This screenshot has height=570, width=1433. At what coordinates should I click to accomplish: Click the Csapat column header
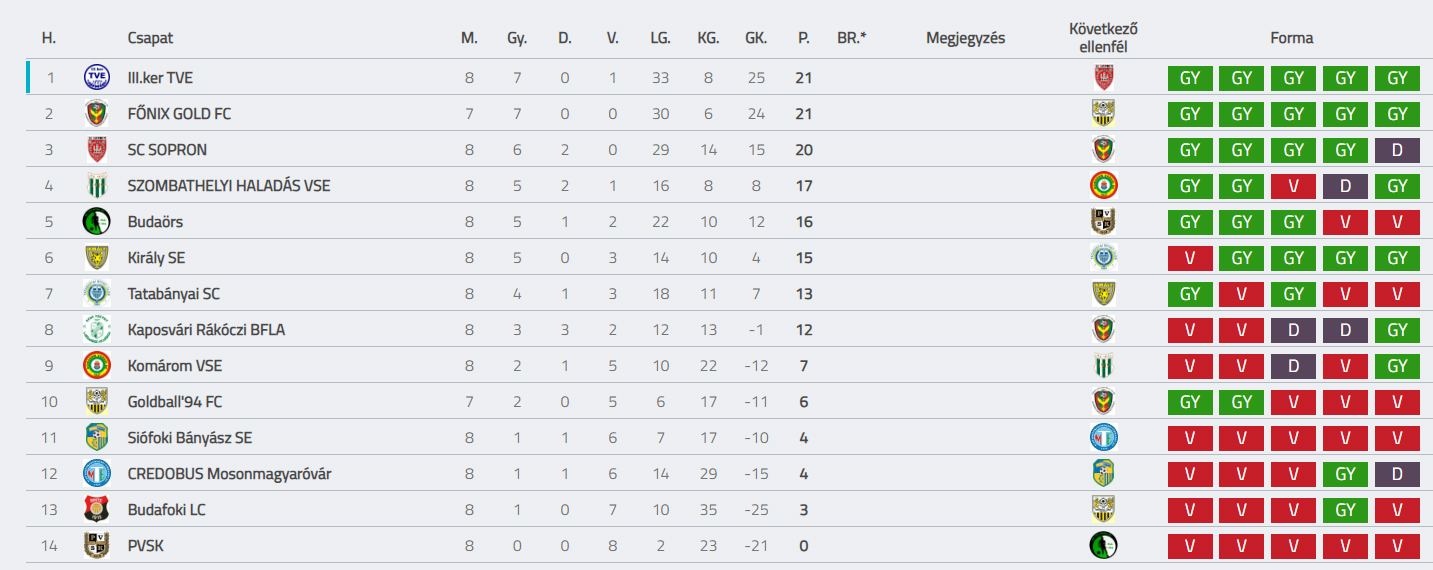point(150,38)
